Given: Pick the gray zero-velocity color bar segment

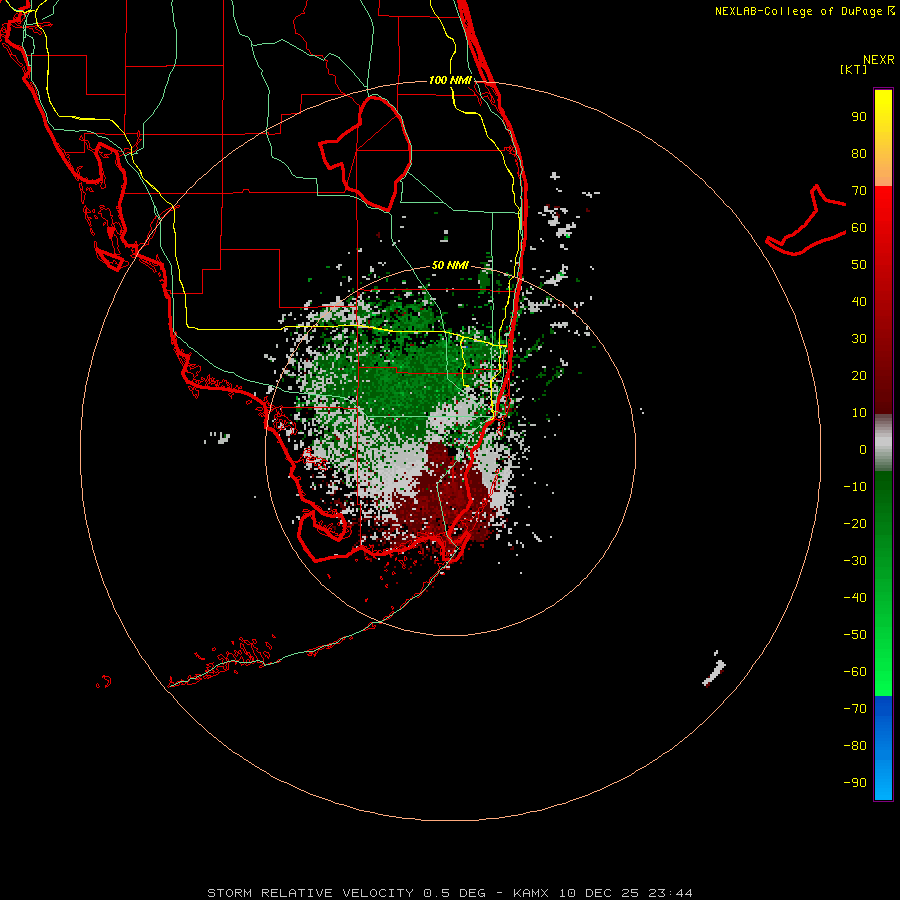Looking at the screenshot, I should pyautogui.click(x=883, y=443).
